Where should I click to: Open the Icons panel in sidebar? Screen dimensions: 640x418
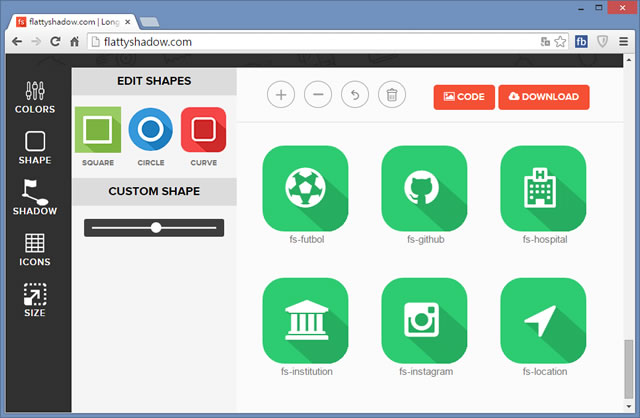pos(35,249)
